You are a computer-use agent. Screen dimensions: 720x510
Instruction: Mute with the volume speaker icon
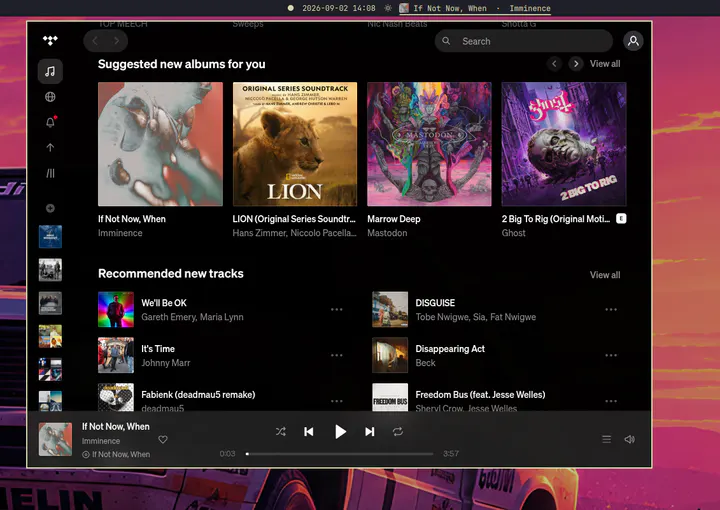(x=630, y=439)
